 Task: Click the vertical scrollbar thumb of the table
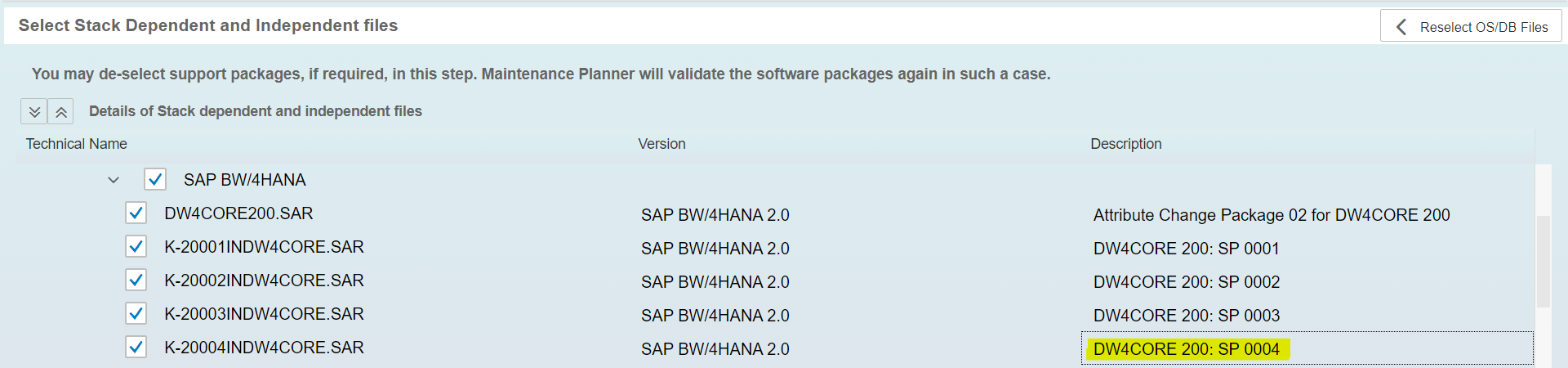click(x=1543, y=262)
